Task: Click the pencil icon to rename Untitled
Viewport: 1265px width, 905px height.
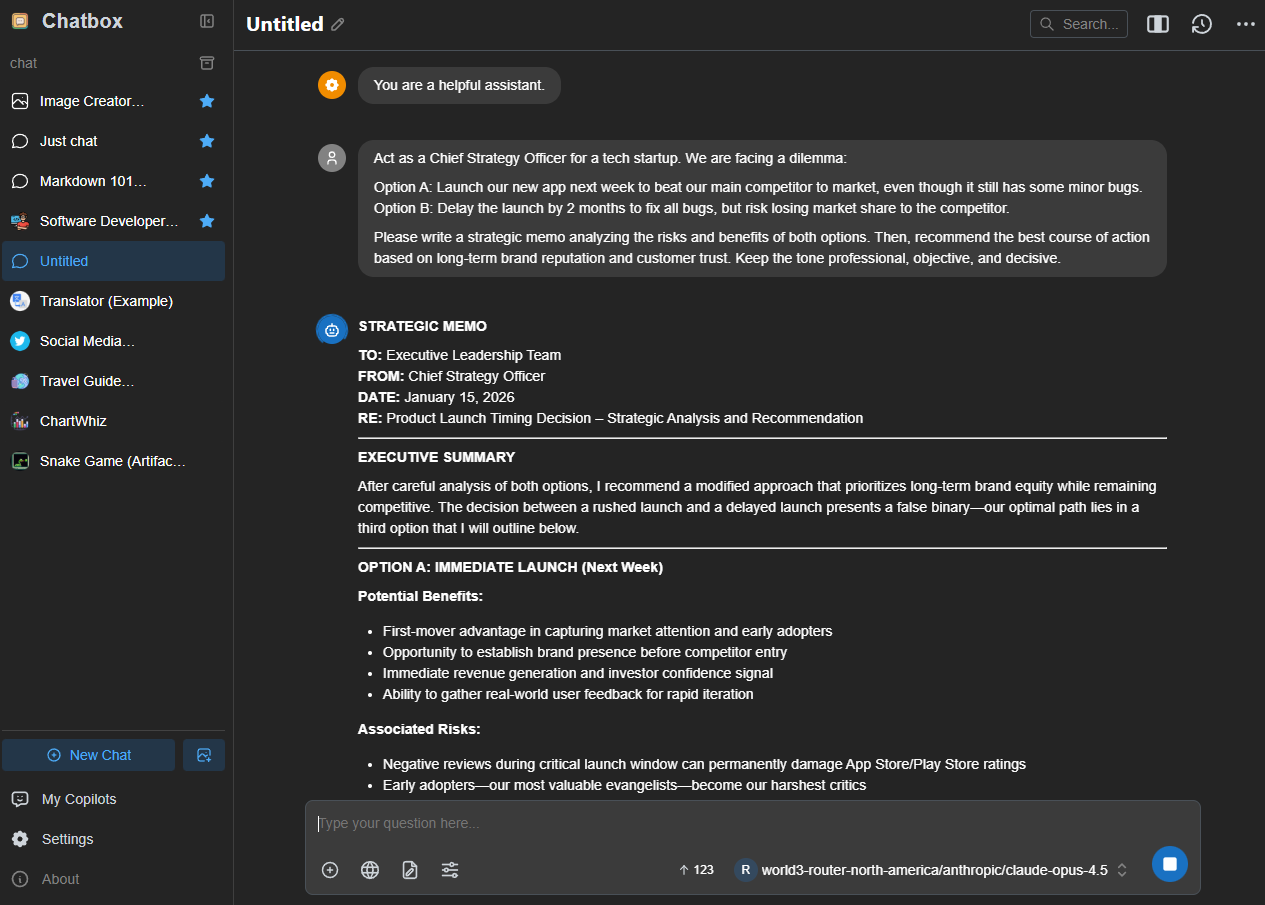Action: pyautogui.click(x=338, y=24)
